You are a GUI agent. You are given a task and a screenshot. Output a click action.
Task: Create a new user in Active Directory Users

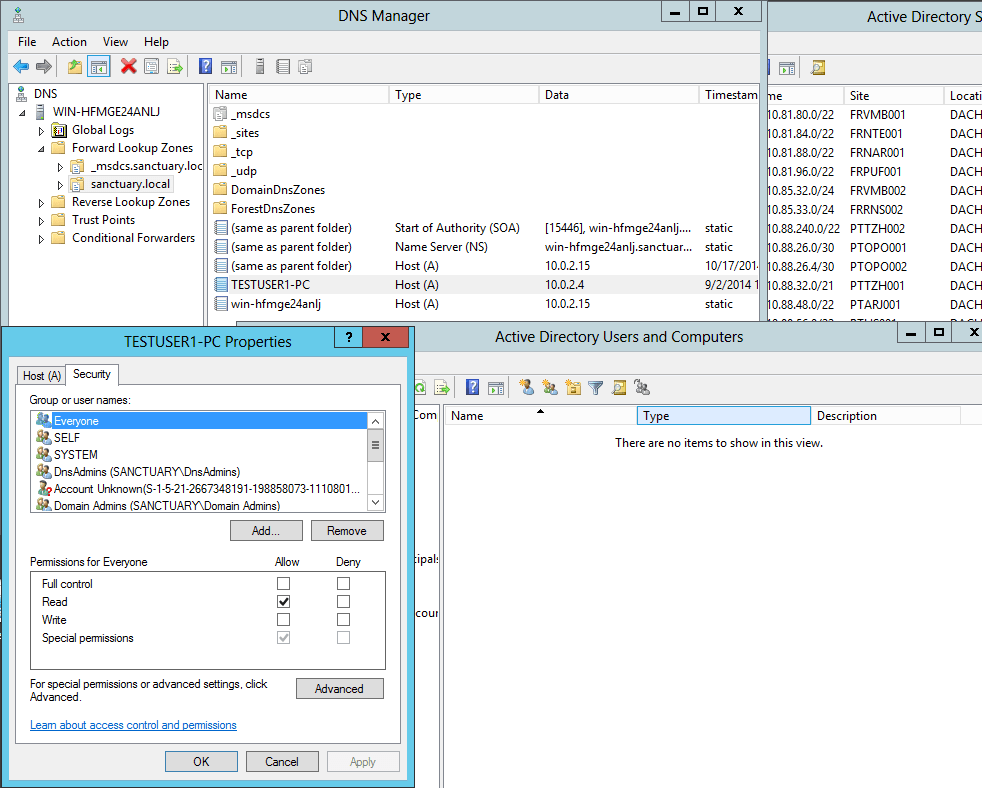tap(528, 387)
